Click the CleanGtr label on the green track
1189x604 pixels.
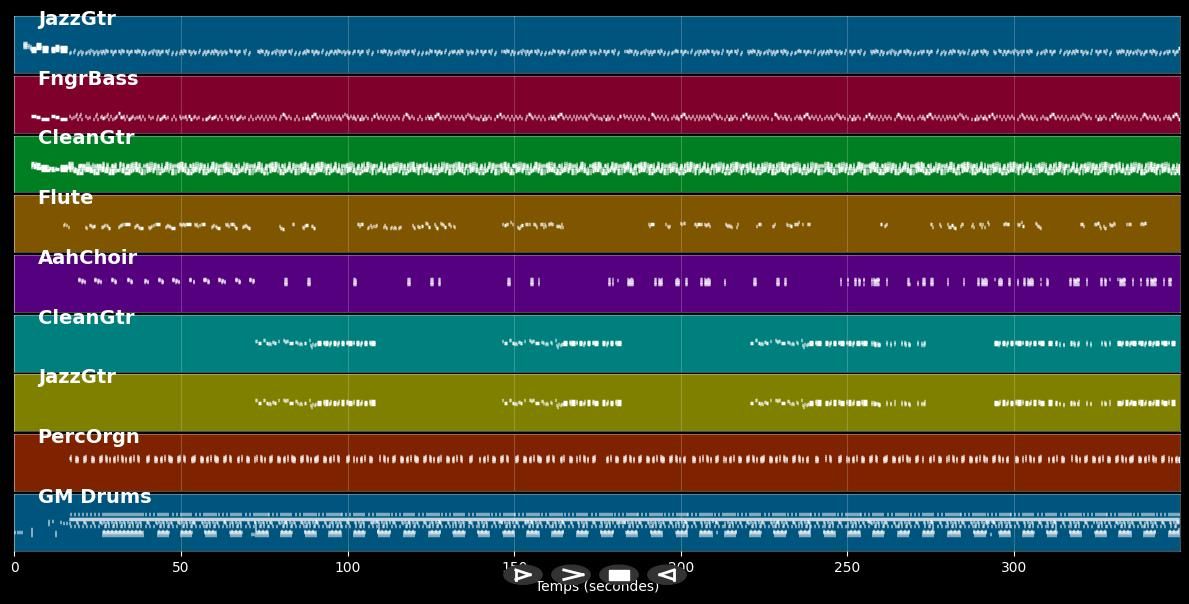coord(86,138)
